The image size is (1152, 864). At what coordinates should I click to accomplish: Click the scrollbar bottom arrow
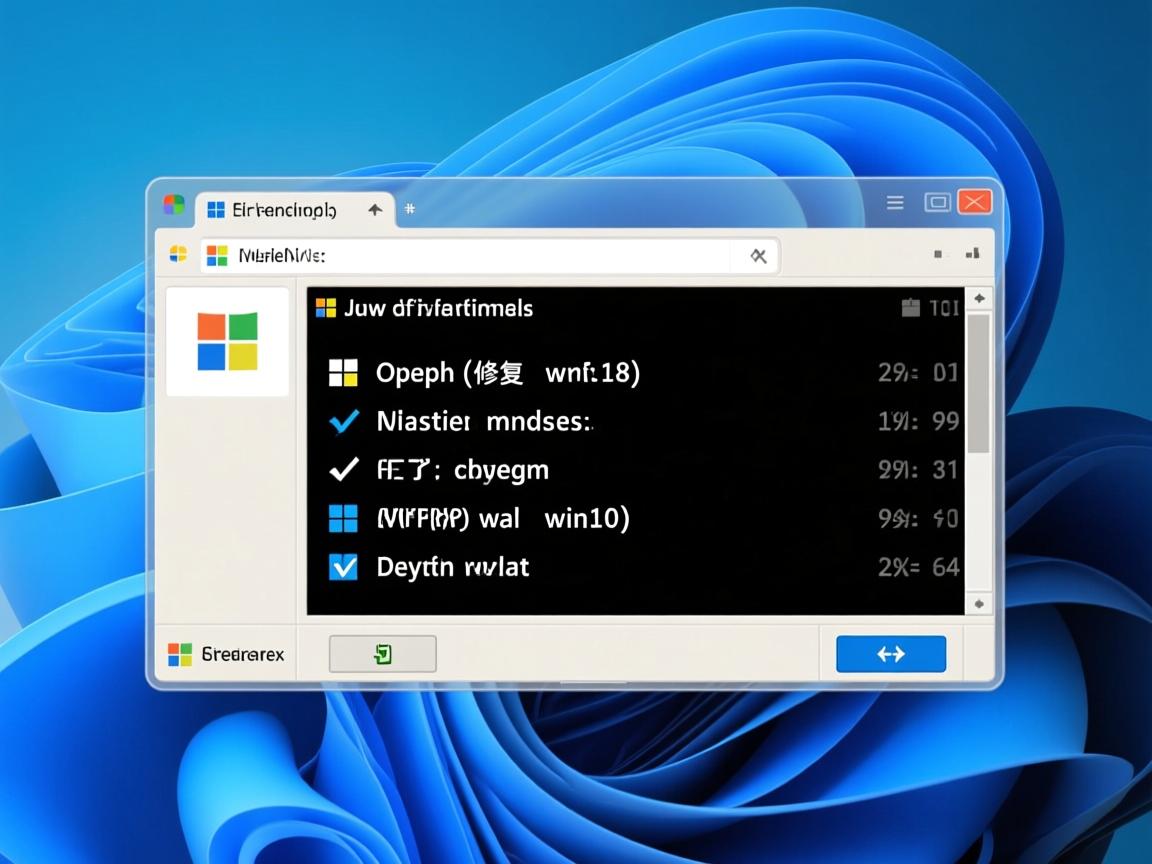click(979, 603)
